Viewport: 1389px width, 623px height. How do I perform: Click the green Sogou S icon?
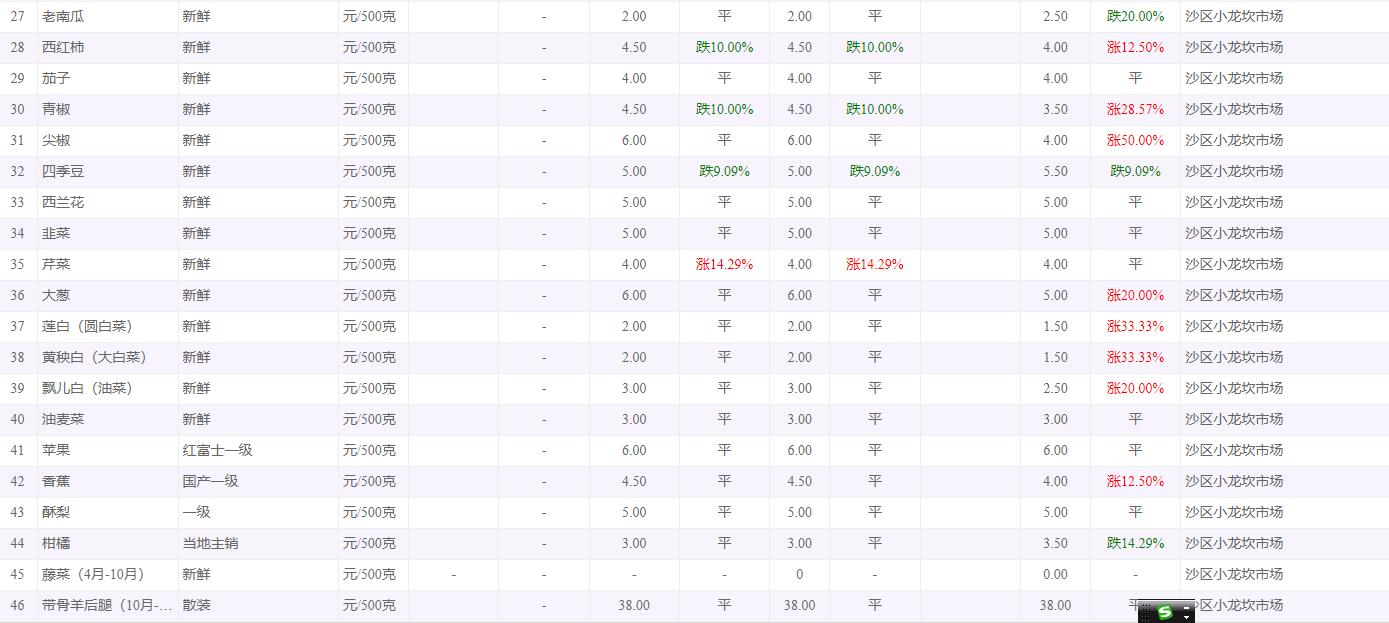[1165, 612]
